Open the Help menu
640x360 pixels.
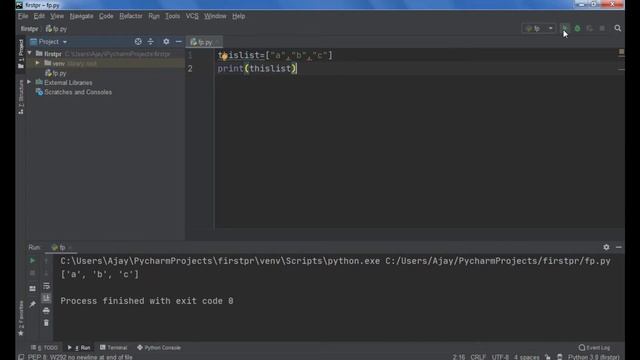pos(238,16)
